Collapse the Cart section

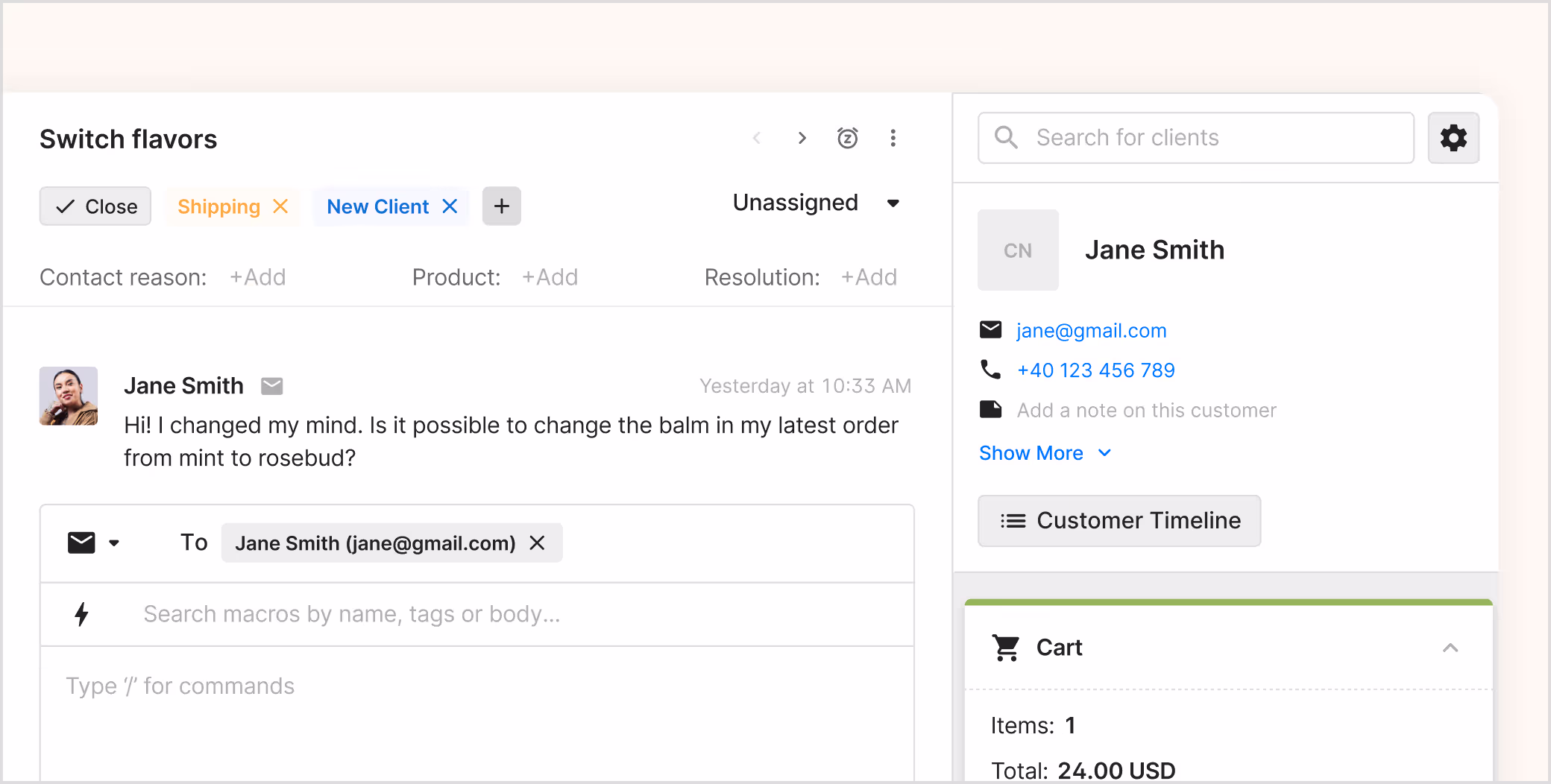(x=1450, y=648)
